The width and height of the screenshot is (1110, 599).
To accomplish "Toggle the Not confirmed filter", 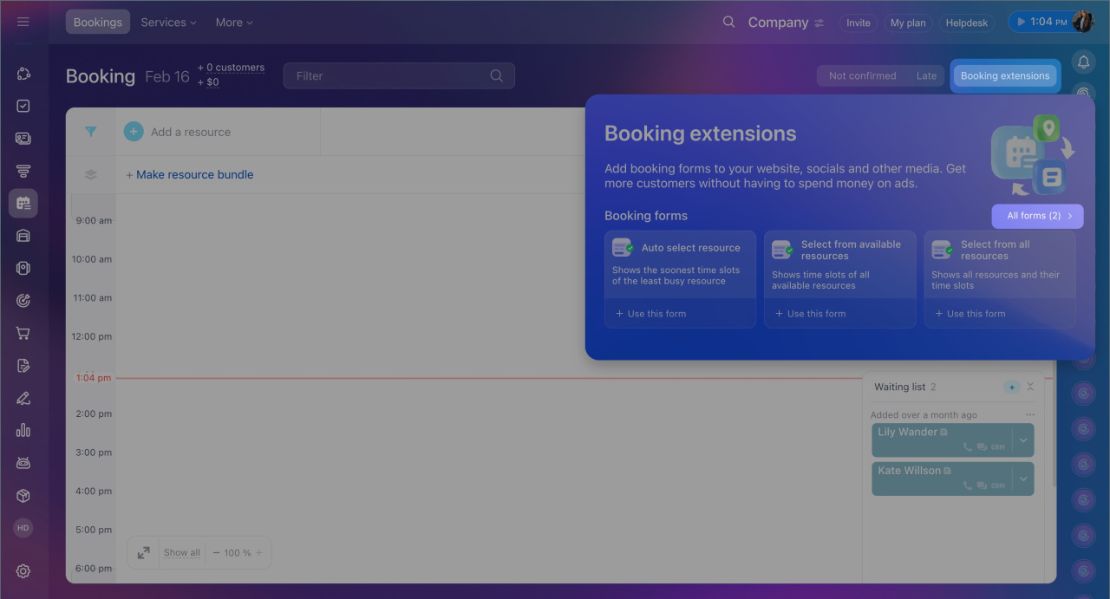I will [x=862, y=76].
